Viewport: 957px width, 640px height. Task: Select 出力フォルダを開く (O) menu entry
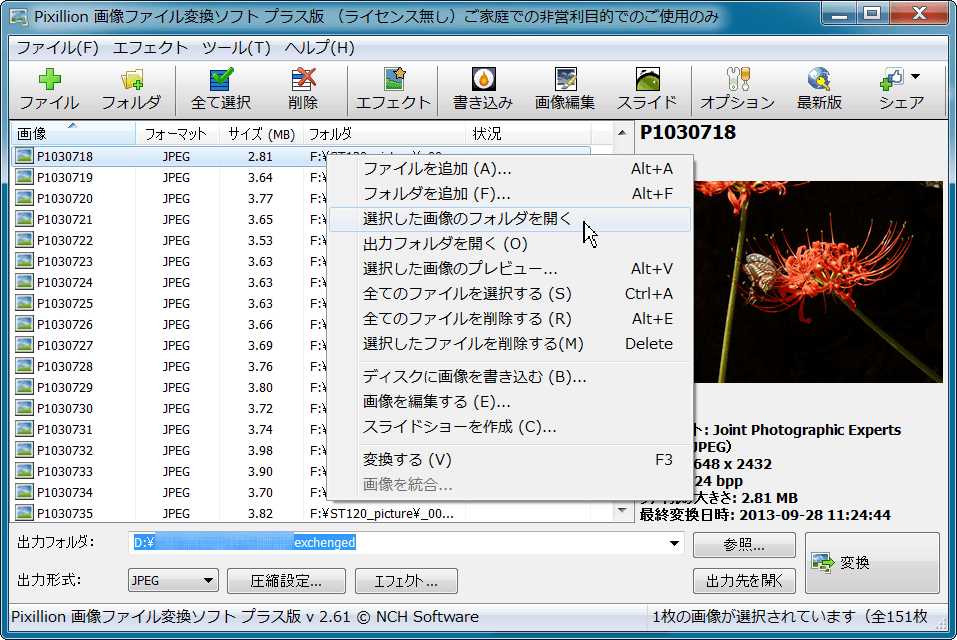(x=510, y=244)
